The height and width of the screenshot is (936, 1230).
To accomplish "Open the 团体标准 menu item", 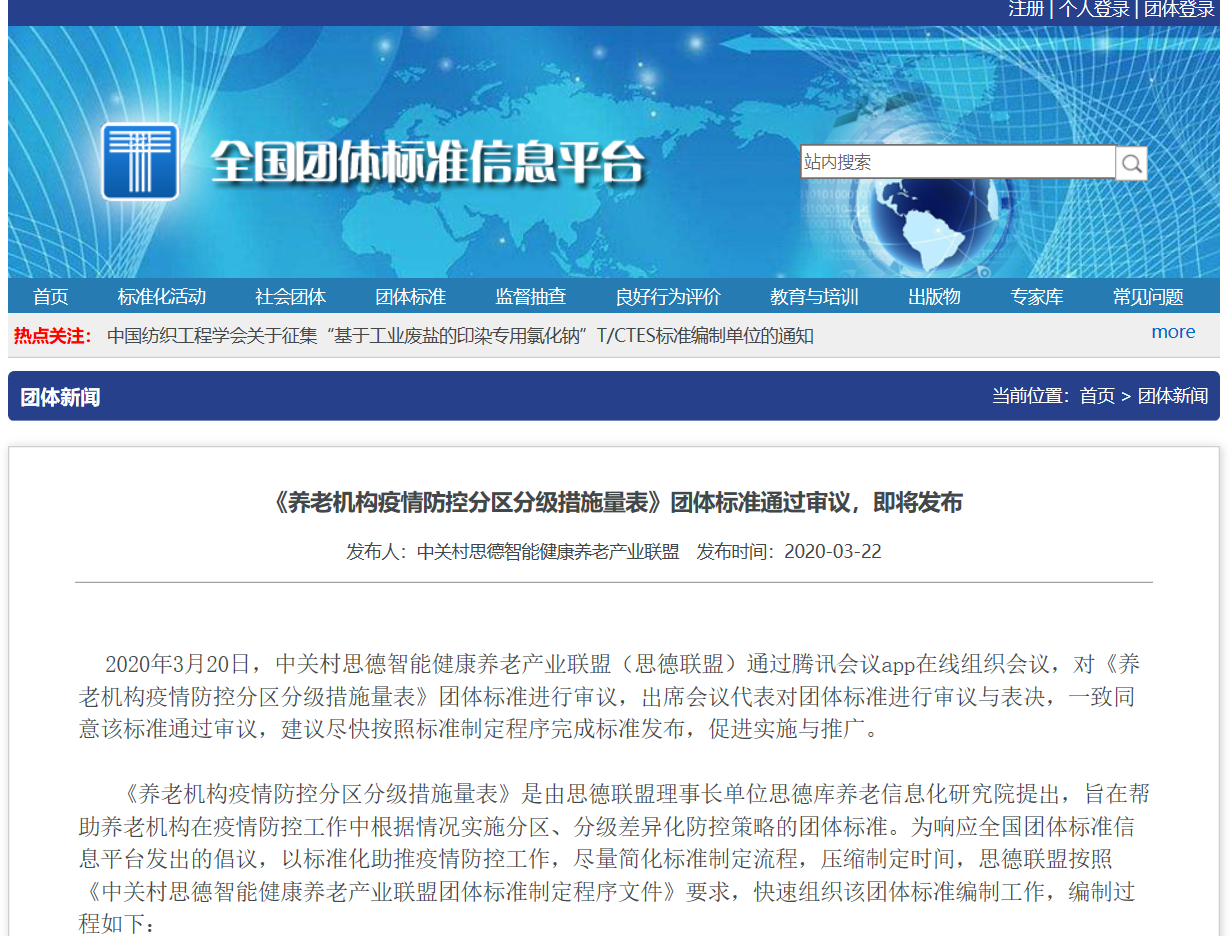I will point(411,296).
